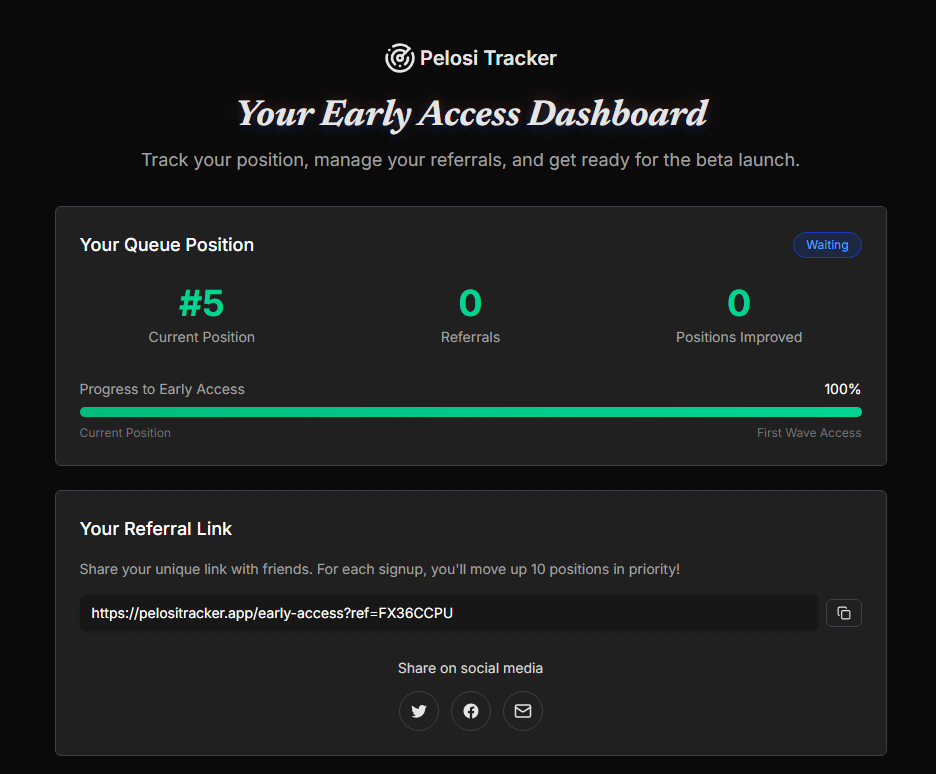
Task: Open the Share on social media options
Action: (470, 668)
